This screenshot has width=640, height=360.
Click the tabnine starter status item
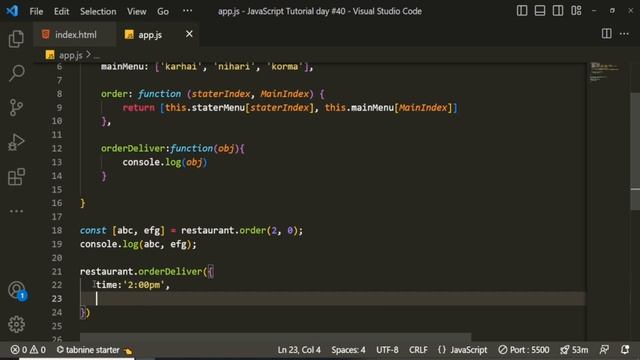pos(94,350)
